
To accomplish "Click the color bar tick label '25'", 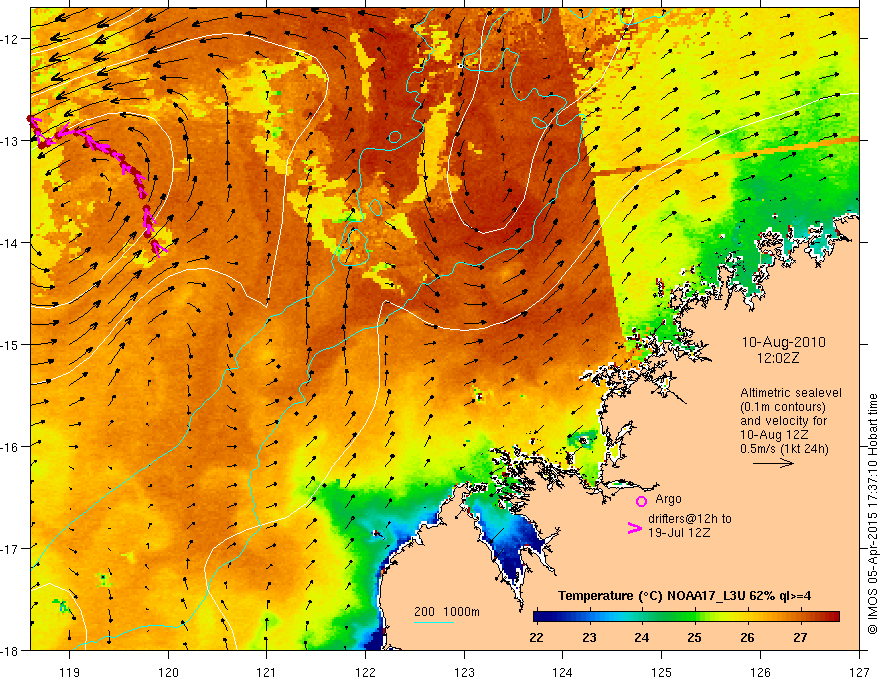I will click(x=694, y=637).
